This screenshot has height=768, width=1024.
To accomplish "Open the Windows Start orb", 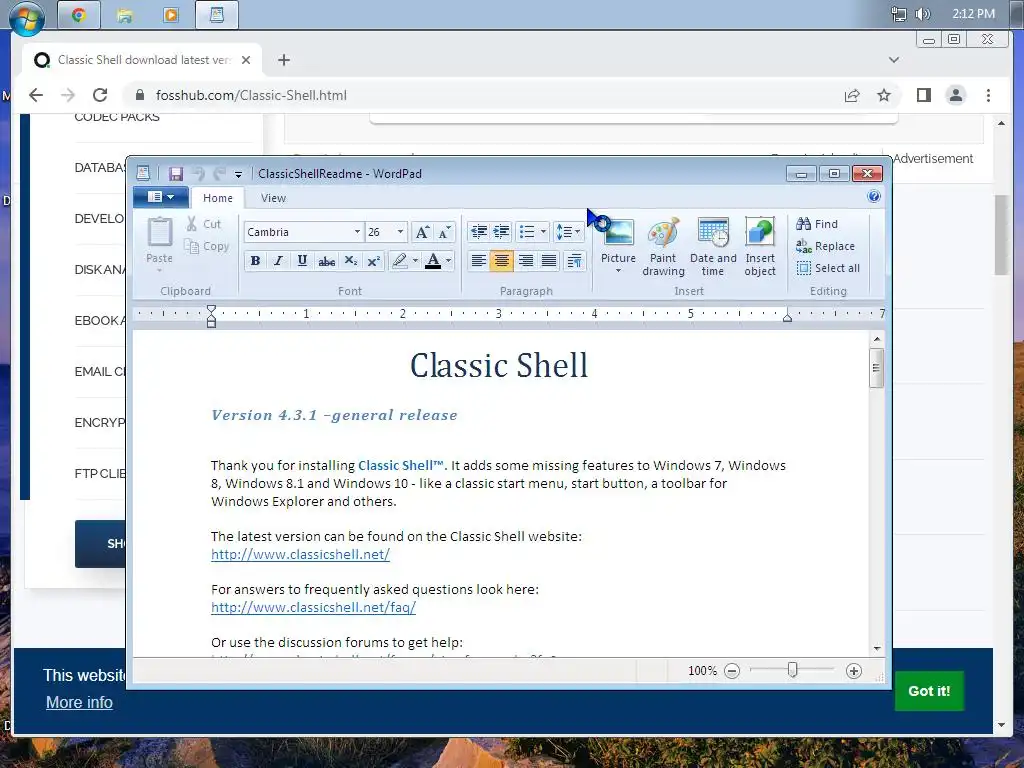I will pyautogui.click(x=27, y=18).
